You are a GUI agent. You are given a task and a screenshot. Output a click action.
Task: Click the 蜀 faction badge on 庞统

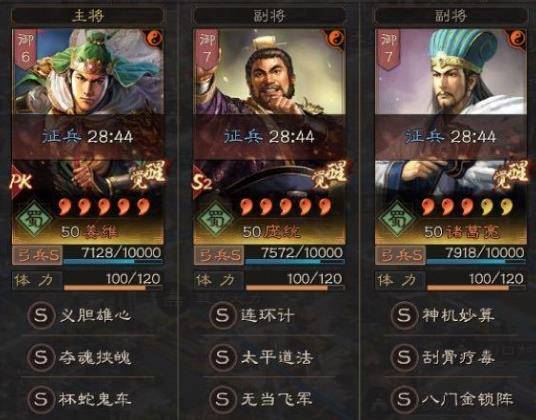click(x=215, y=218)
